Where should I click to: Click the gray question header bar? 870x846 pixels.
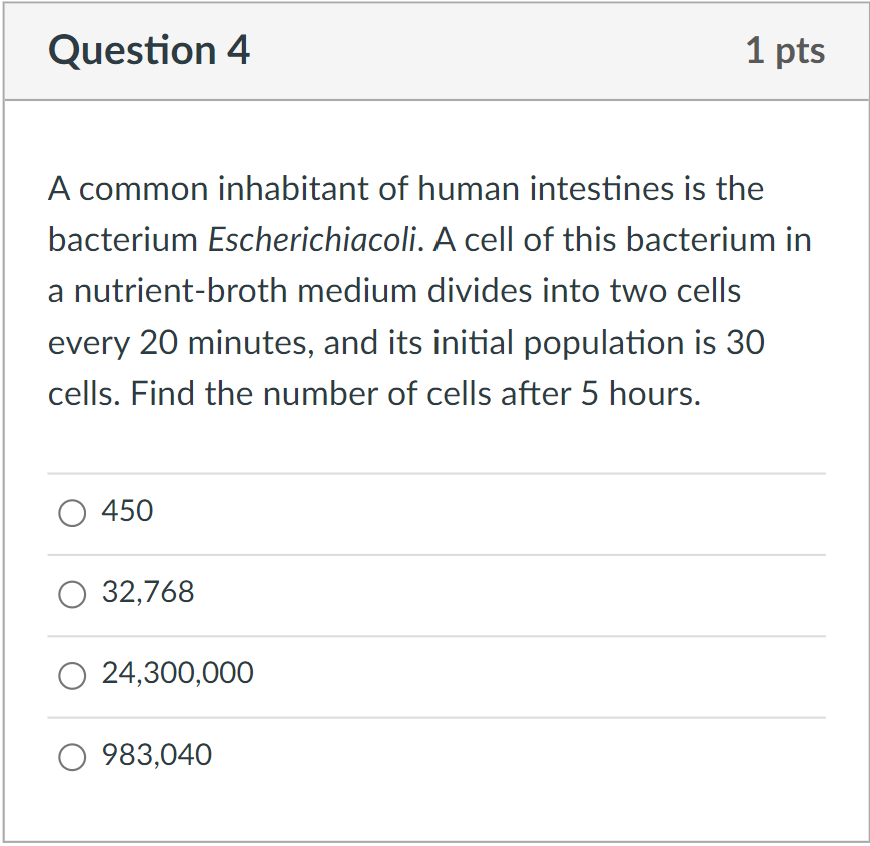436,51
